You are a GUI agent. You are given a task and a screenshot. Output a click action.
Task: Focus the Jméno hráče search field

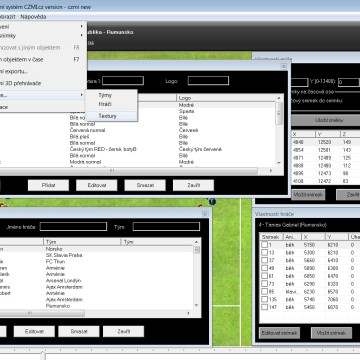pyautogui.click(x=73, y=227)
